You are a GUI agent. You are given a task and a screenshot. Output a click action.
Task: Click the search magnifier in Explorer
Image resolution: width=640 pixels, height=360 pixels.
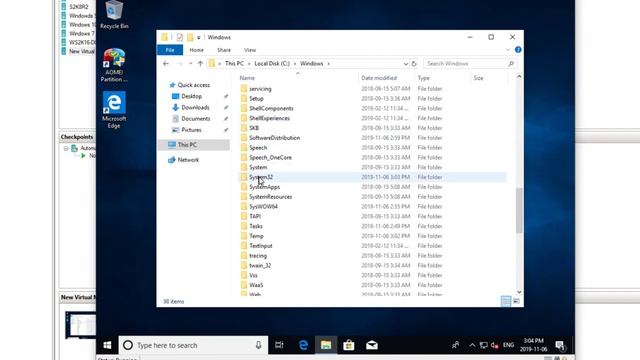[x=511, y=64]
